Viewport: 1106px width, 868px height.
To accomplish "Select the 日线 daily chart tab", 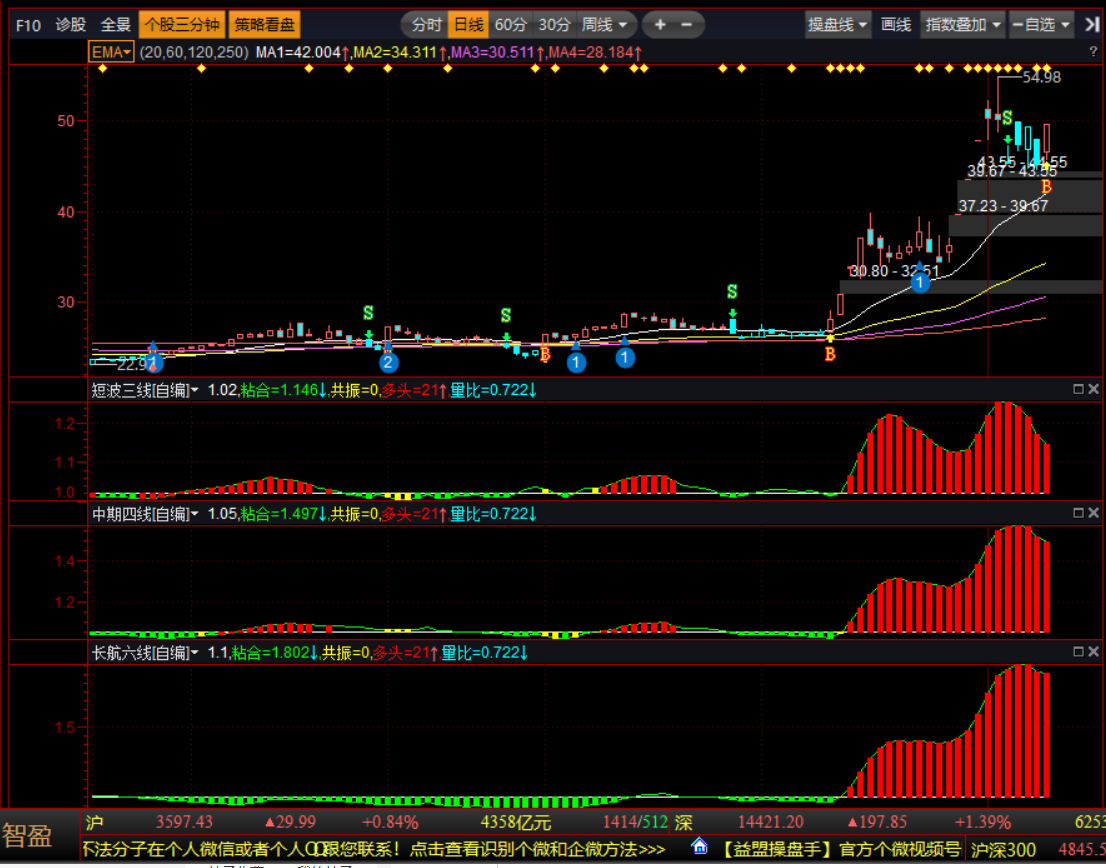I will tap(468, 25).
